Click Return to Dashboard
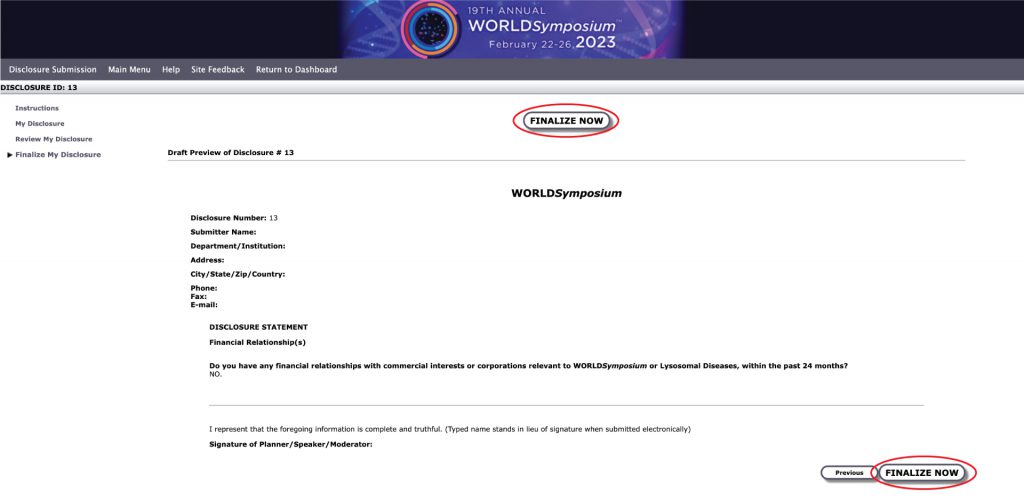The height and width of the screenshot is (501, 1024). 296,69
